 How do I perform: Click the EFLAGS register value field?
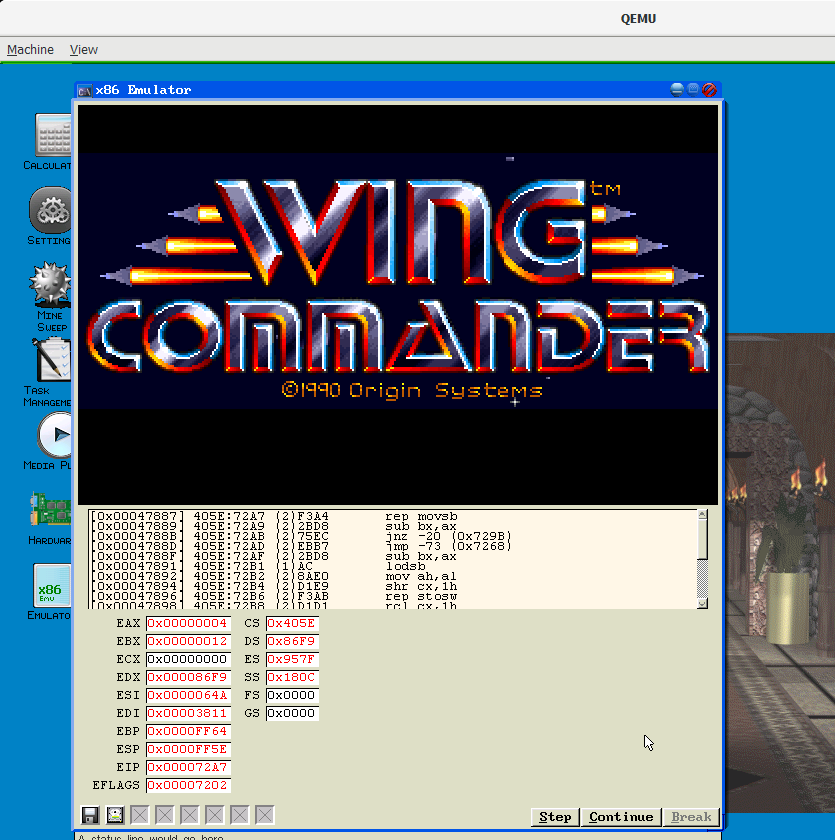188,785
